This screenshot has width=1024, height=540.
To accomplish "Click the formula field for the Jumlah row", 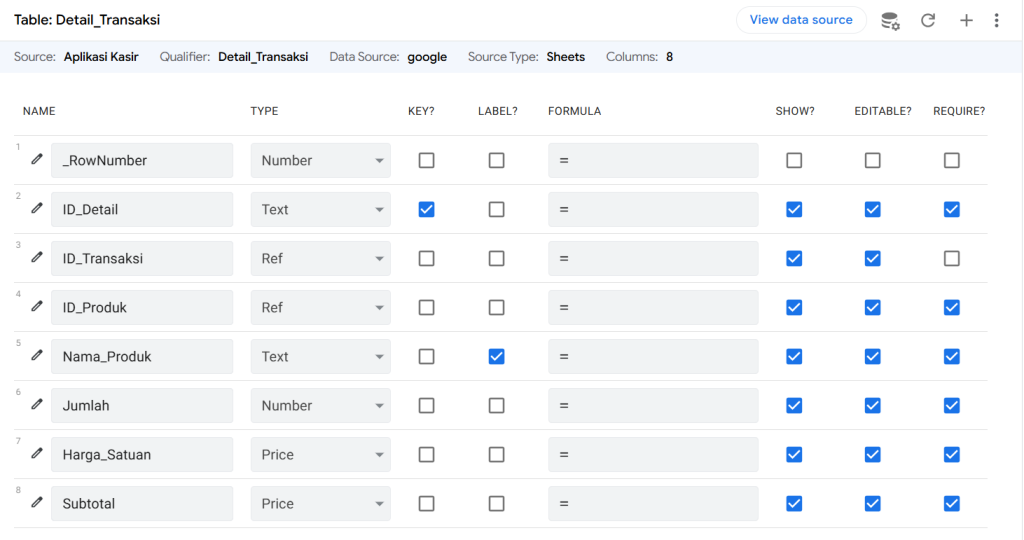I will [653, 405].
